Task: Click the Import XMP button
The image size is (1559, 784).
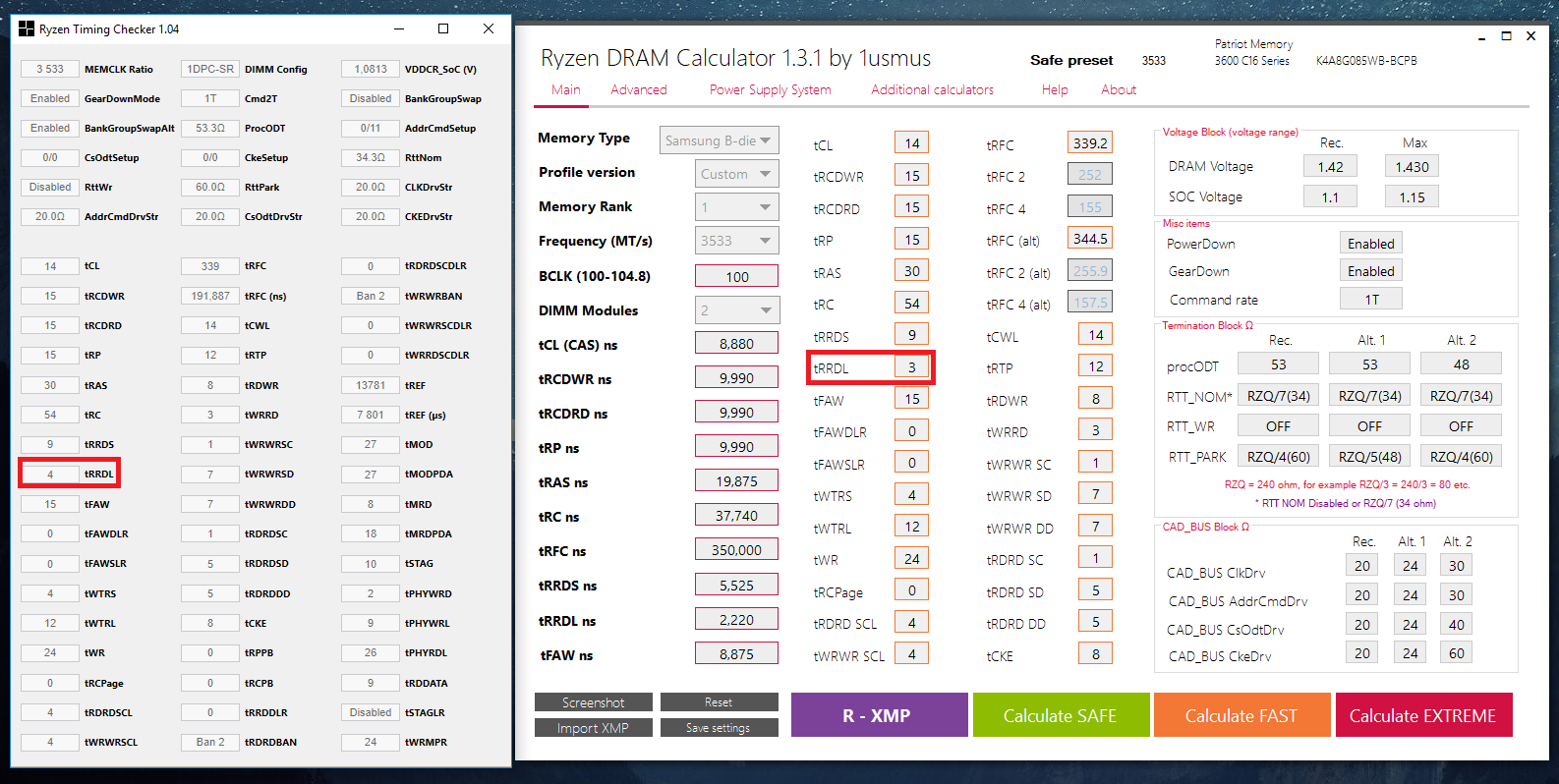Action: point(593,728)
